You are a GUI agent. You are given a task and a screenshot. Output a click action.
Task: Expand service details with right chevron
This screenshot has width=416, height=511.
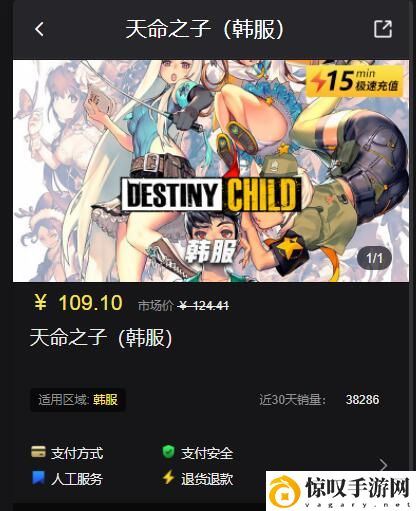[384, 465]
